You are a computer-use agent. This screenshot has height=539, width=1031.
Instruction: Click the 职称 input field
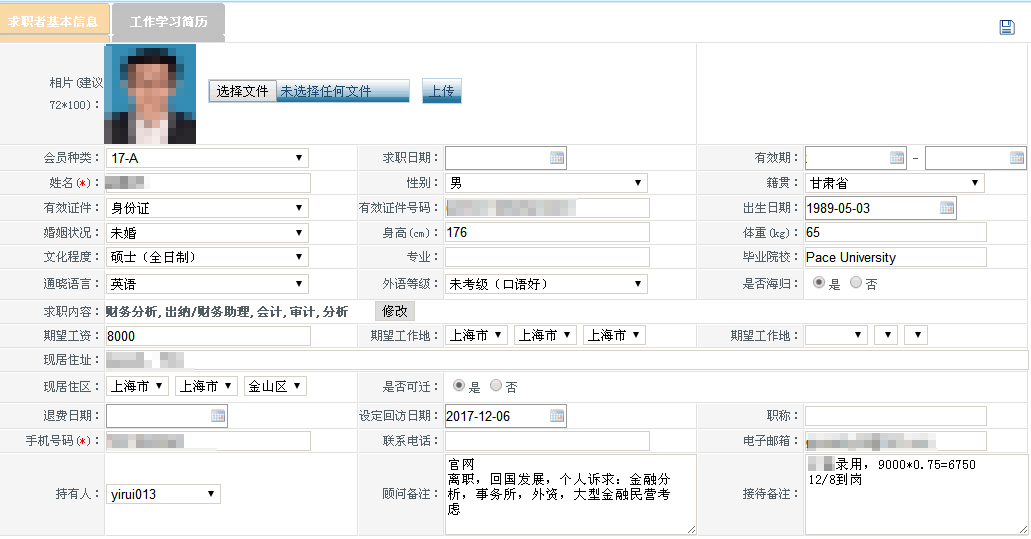pos(896,415)
